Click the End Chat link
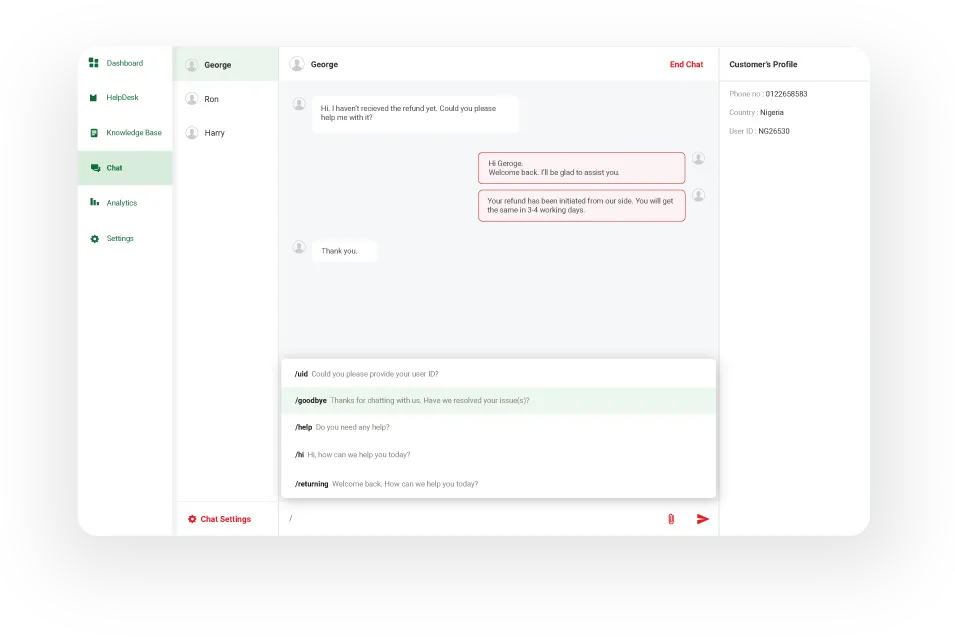The image size is (955, 637). pos(686,63)
